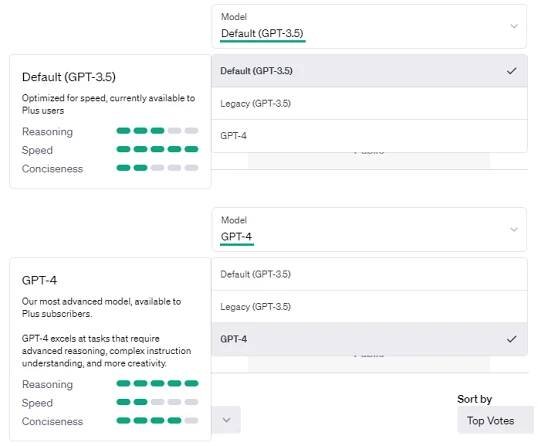Click the Conciseness label in the GPT-4 card

click(52, 421)
